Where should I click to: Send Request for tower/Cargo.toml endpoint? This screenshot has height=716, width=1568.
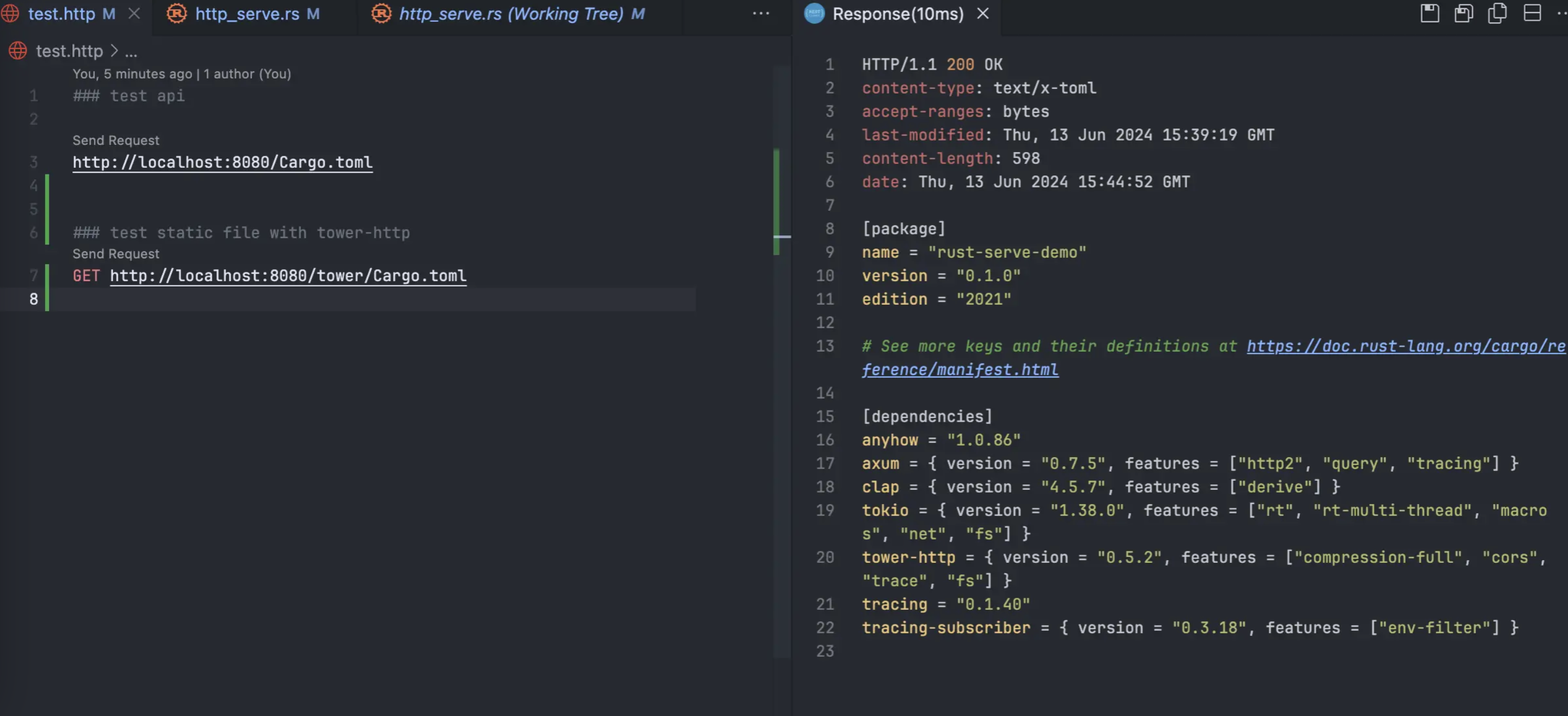click(116, 253)
